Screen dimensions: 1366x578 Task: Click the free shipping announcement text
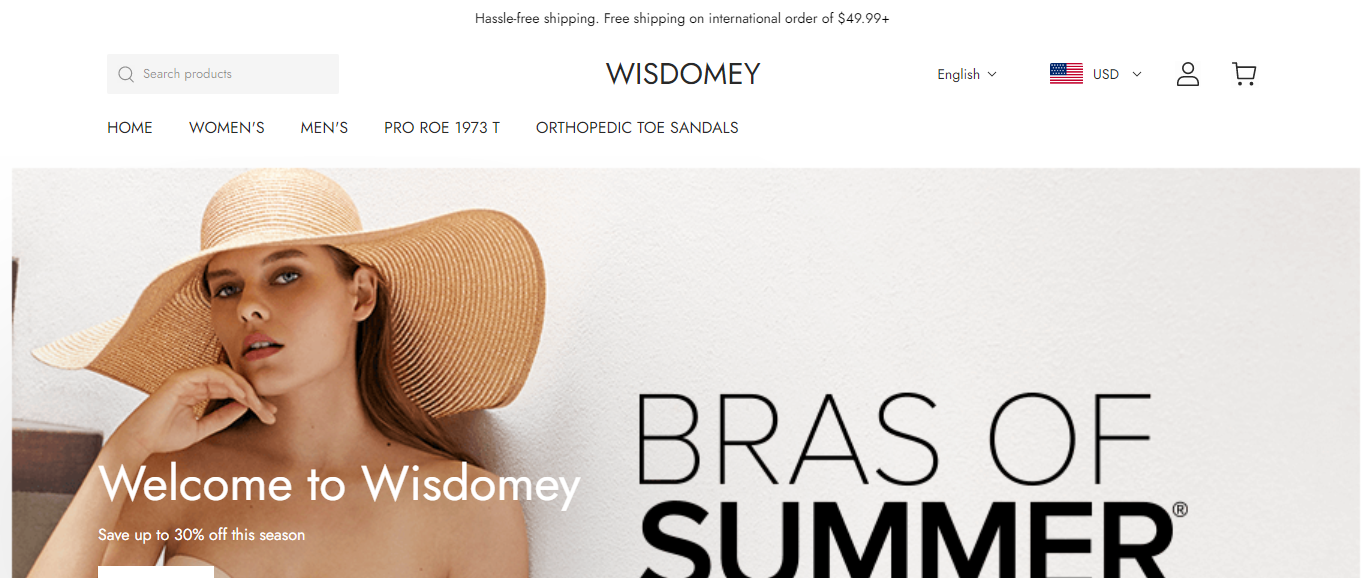point(683,18)
